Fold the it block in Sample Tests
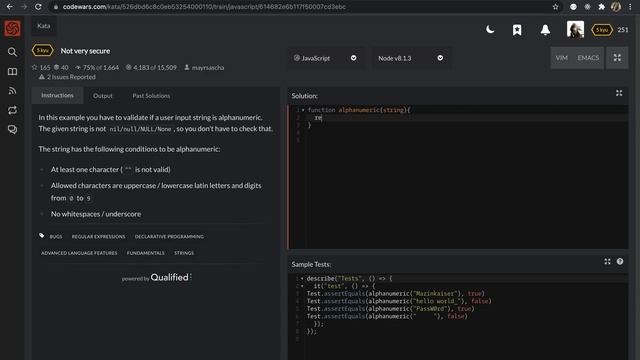 point(302,286)
